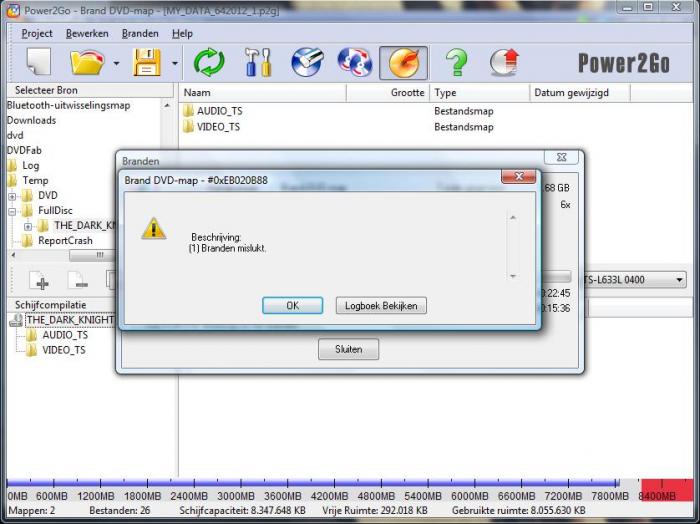Save project with the floppy disk icon
The width and height of the screenshot is (700, 524).
147,62
